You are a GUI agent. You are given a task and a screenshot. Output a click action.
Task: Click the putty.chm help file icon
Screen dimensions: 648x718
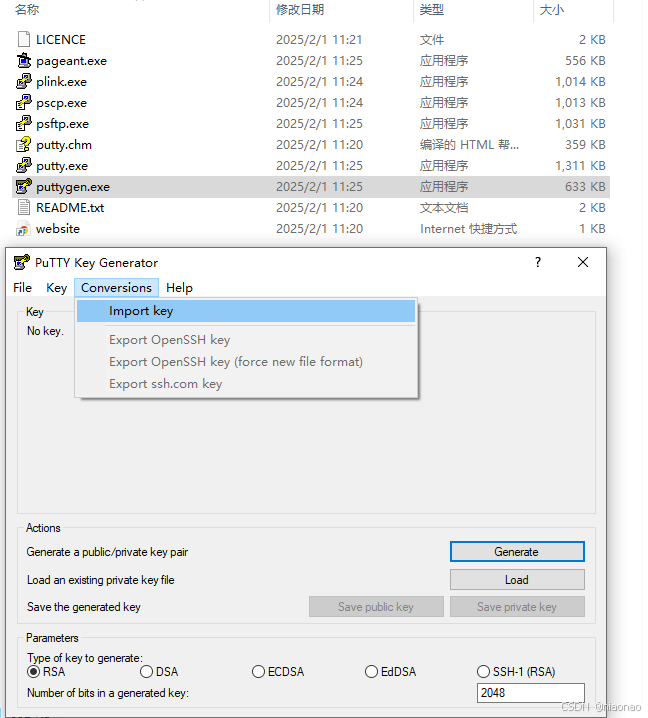pos(24,145)
